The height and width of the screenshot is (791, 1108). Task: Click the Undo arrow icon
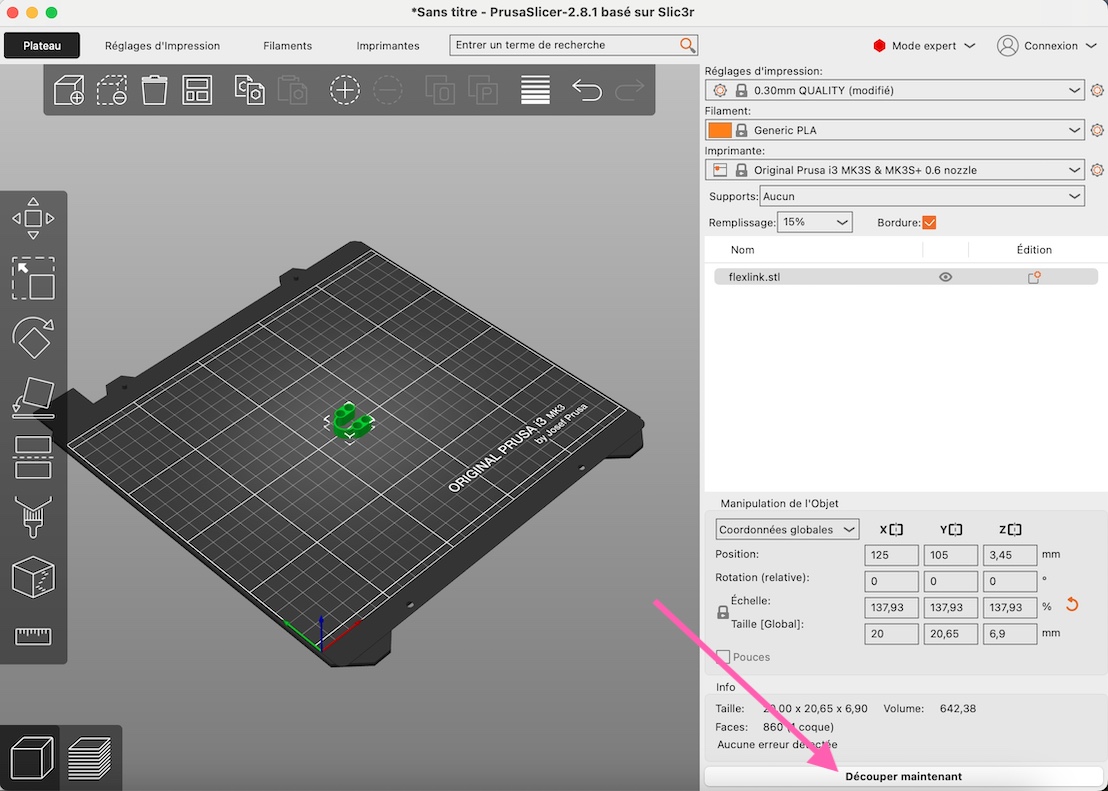[587, 90]
